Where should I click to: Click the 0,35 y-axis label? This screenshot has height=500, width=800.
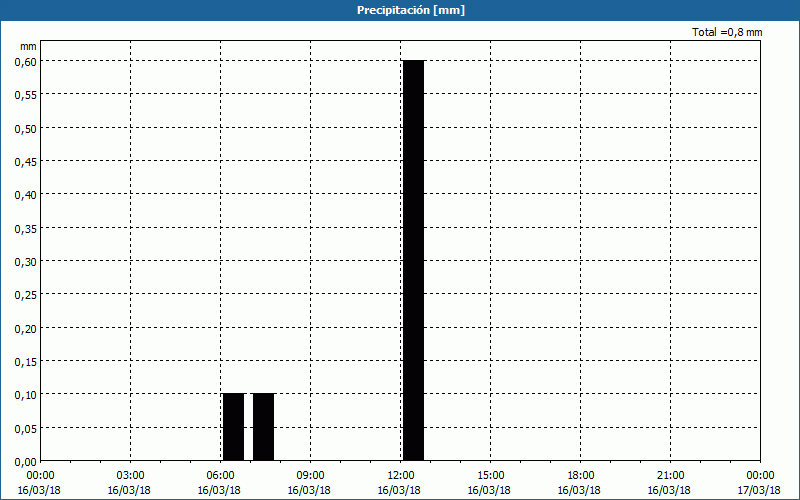tap(26, 229)
